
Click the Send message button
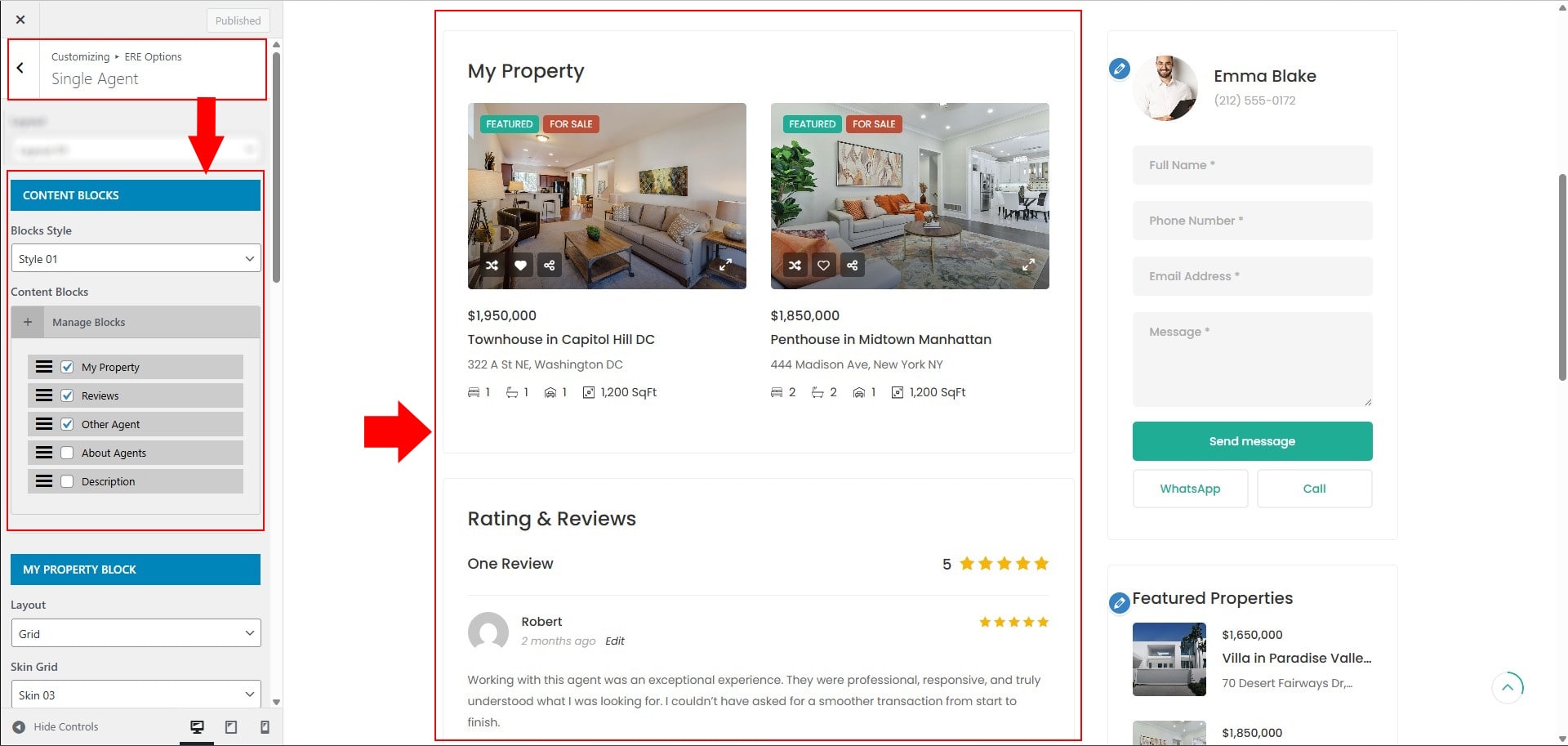pos(1252,441)
